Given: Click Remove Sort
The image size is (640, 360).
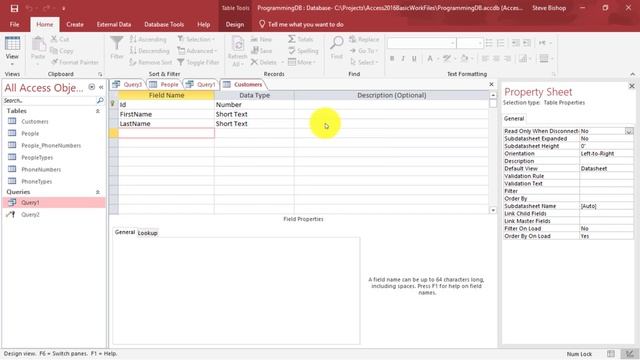Looking at the screenshot, I should 151,62.
